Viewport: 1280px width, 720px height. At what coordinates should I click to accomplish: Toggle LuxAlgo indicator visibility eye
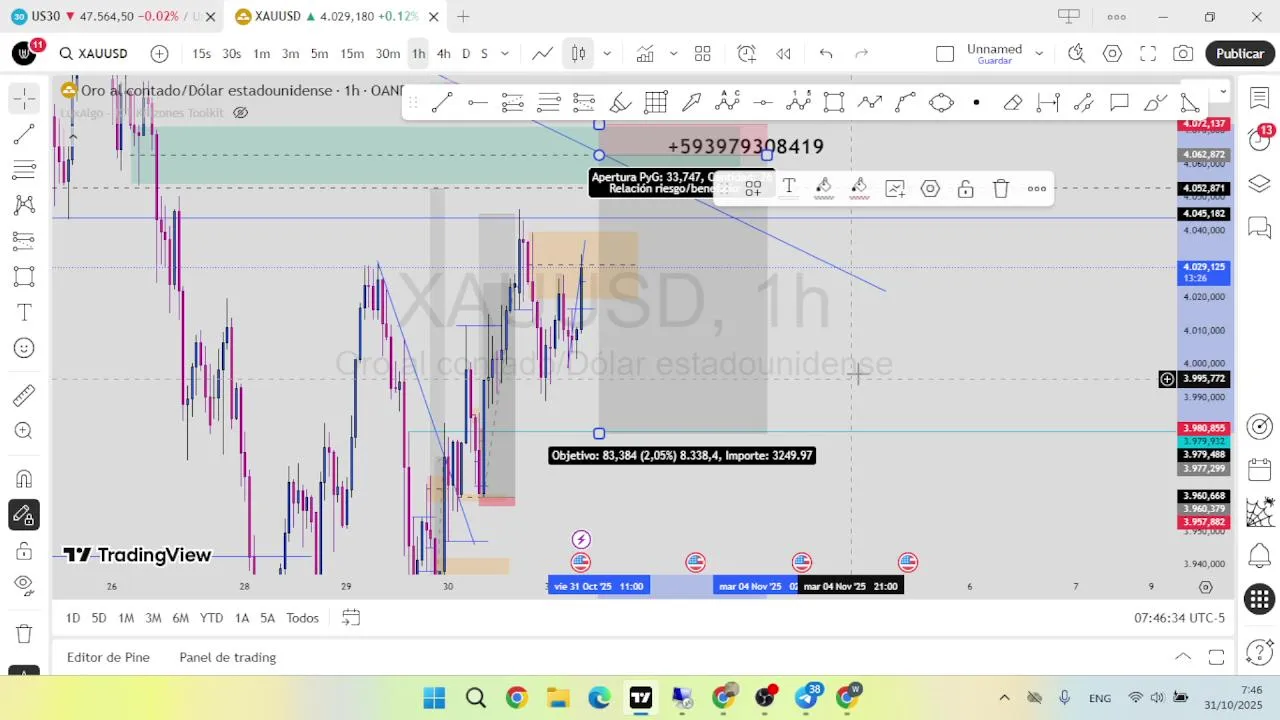click(x=240, y=113)
